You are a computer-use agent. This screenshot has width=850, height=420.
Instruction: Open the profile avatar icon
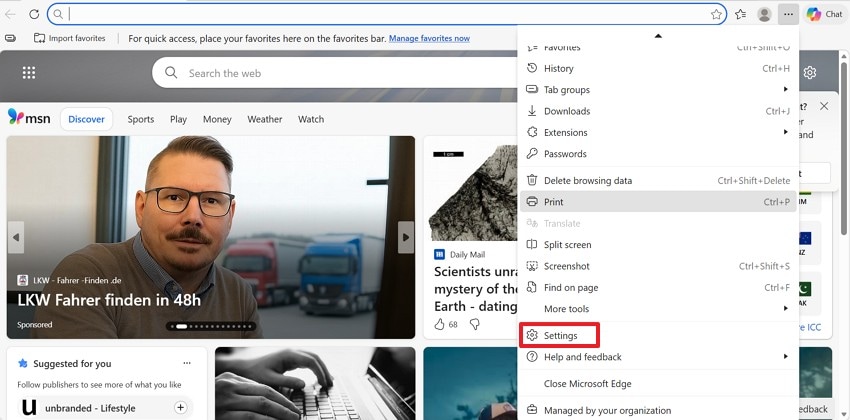tap(764, 15)
